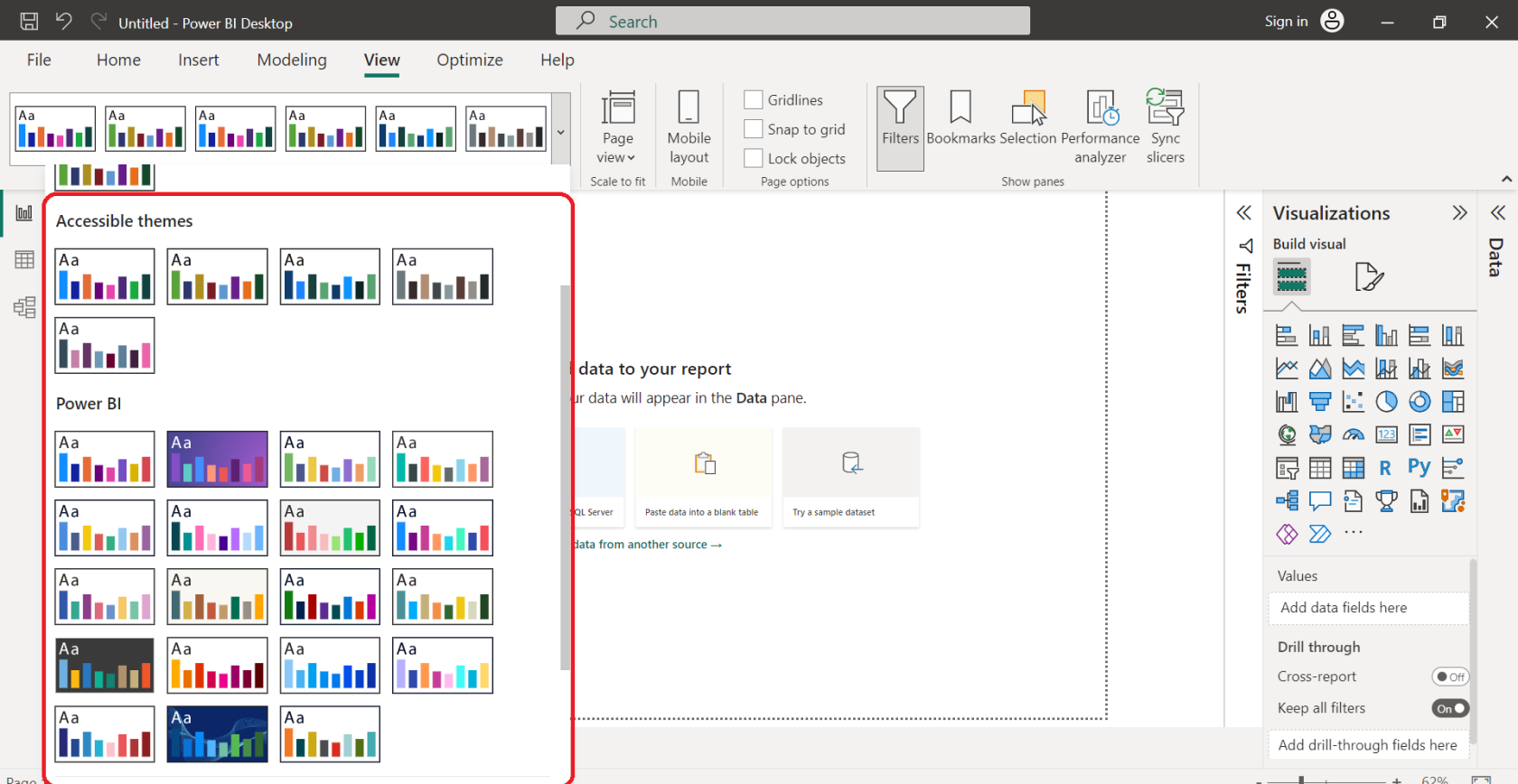The height and width of the screenshot is (784, 1518).
Task: Select the R script visual
Action: click(x=1386, y=468)
